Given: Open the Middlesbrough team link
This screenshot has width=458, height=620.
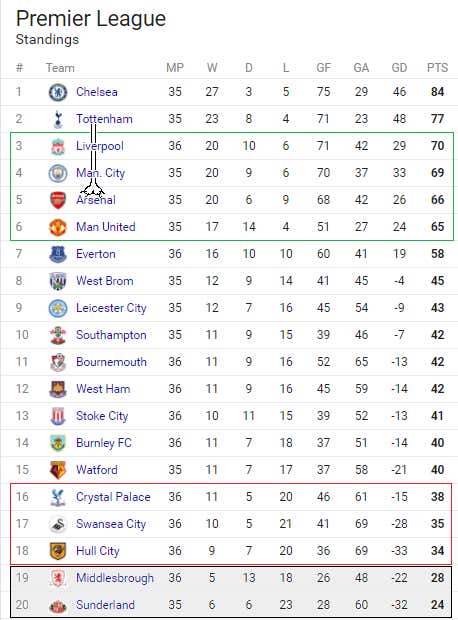Looking at the screenshot, I should pyautogui.click(x=115, y=578).
